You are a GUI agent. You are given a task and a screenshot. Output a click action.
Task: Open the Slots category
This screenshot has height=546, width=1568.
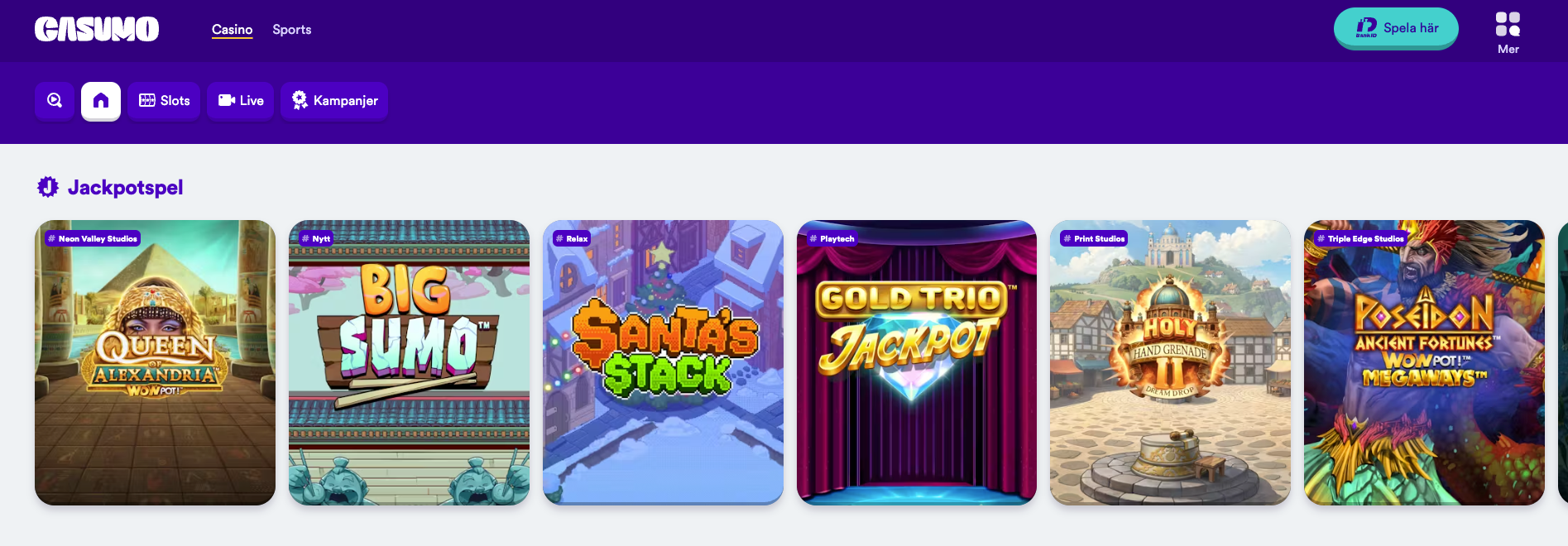click(165, 101)
